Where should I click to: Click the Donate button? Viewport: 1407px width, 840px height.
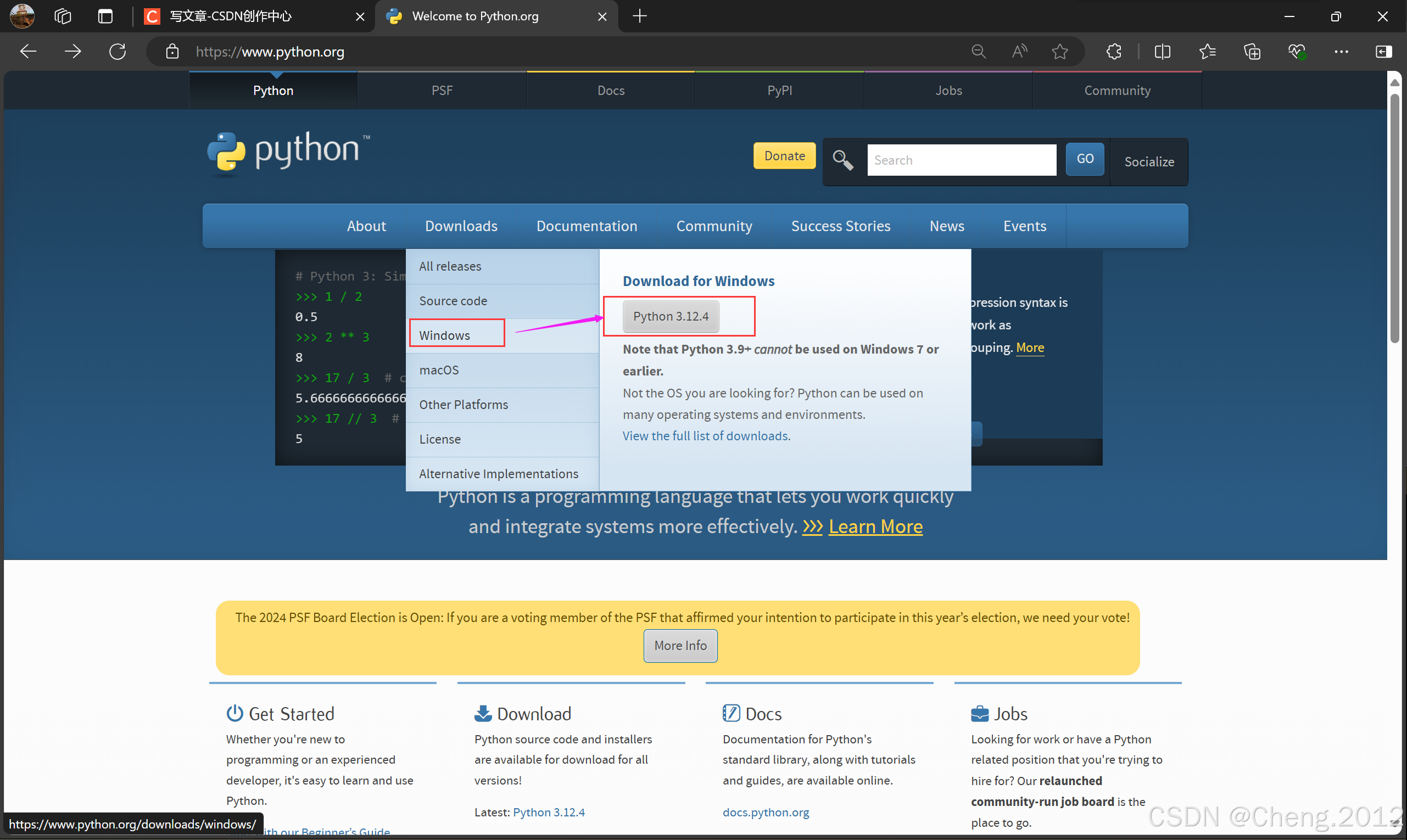(784, 155)
